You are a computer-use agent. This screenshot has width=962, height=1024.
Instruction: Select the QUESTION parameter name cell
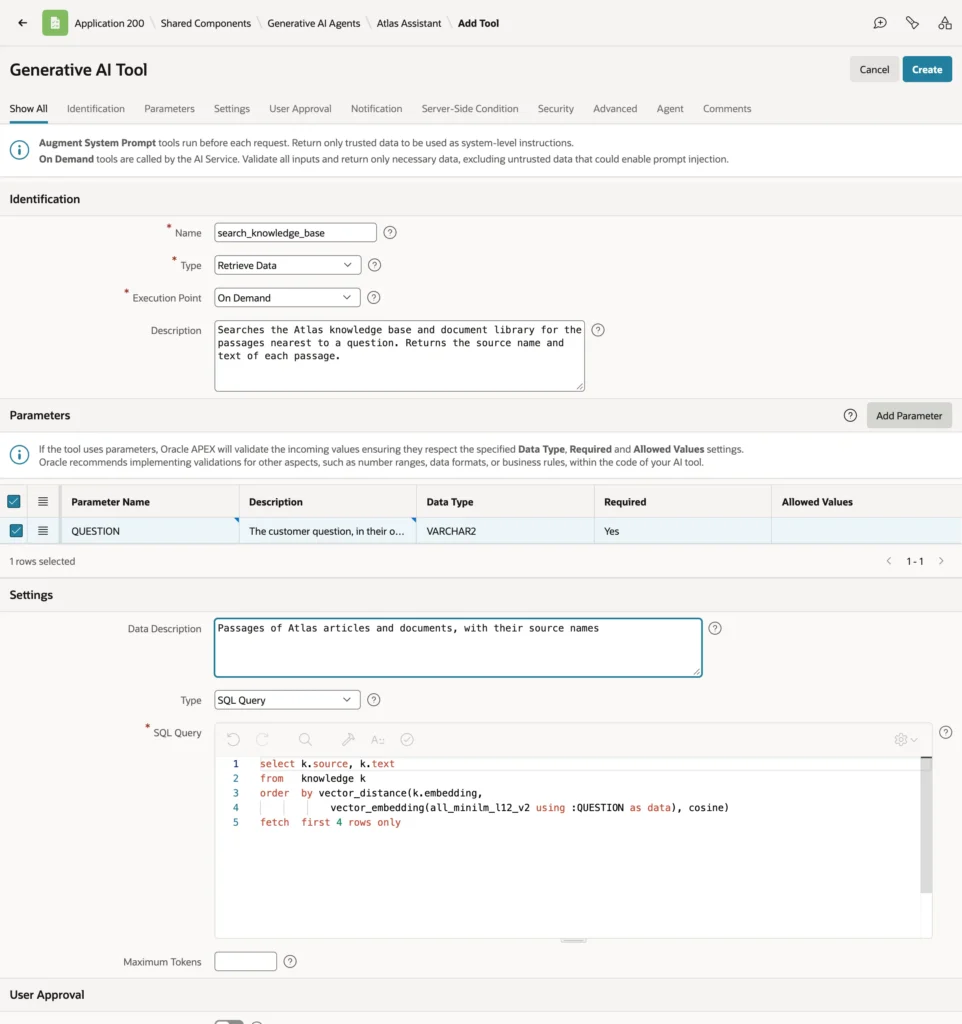click(150, 531)
